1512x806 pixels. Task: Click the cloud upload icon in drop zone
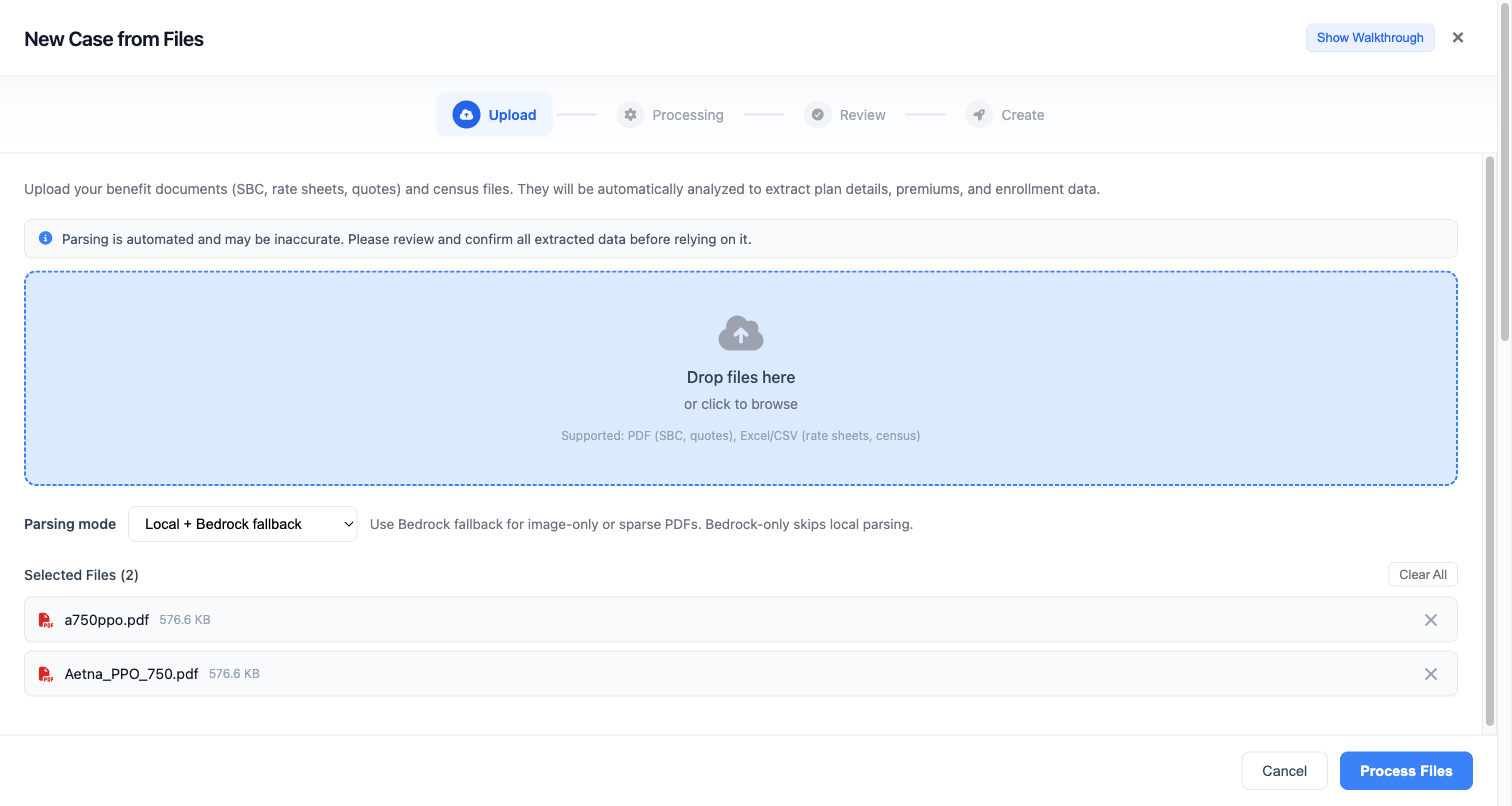click(x=741, y=334)
